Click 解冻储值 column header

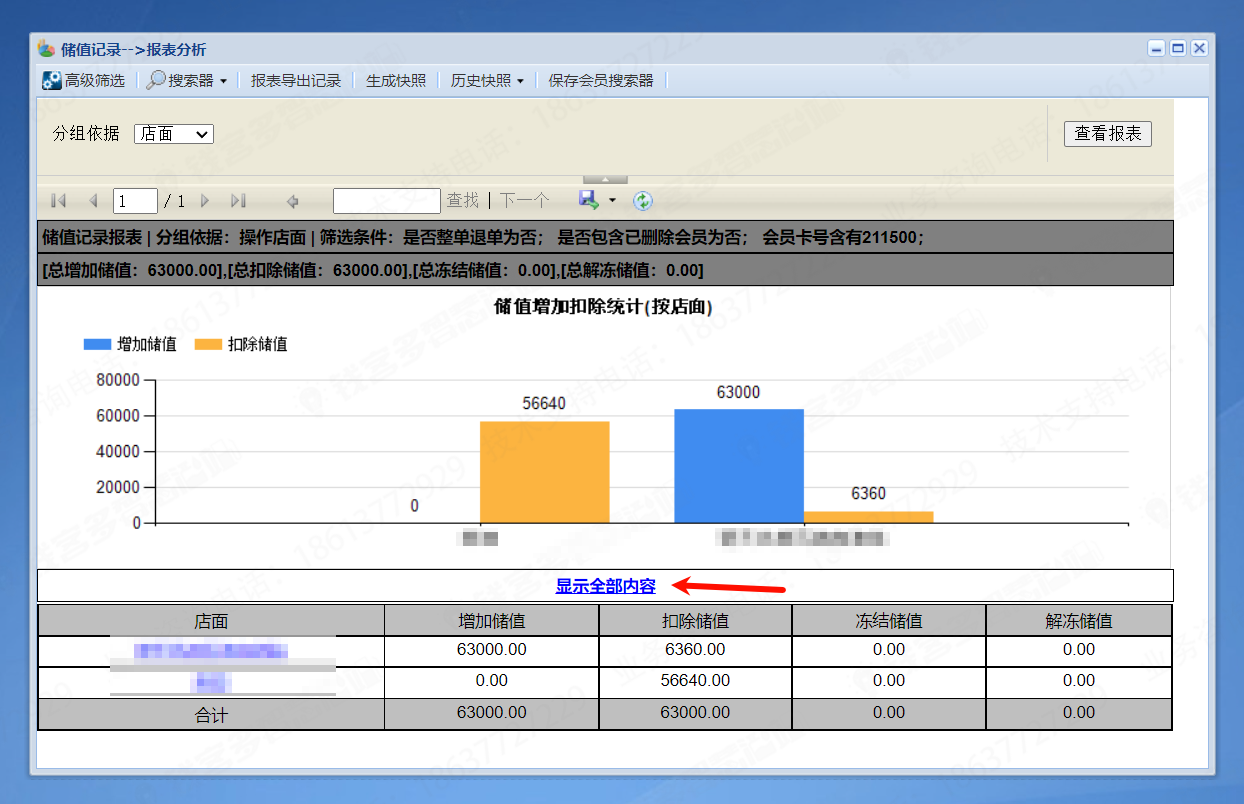point(1079,621)
